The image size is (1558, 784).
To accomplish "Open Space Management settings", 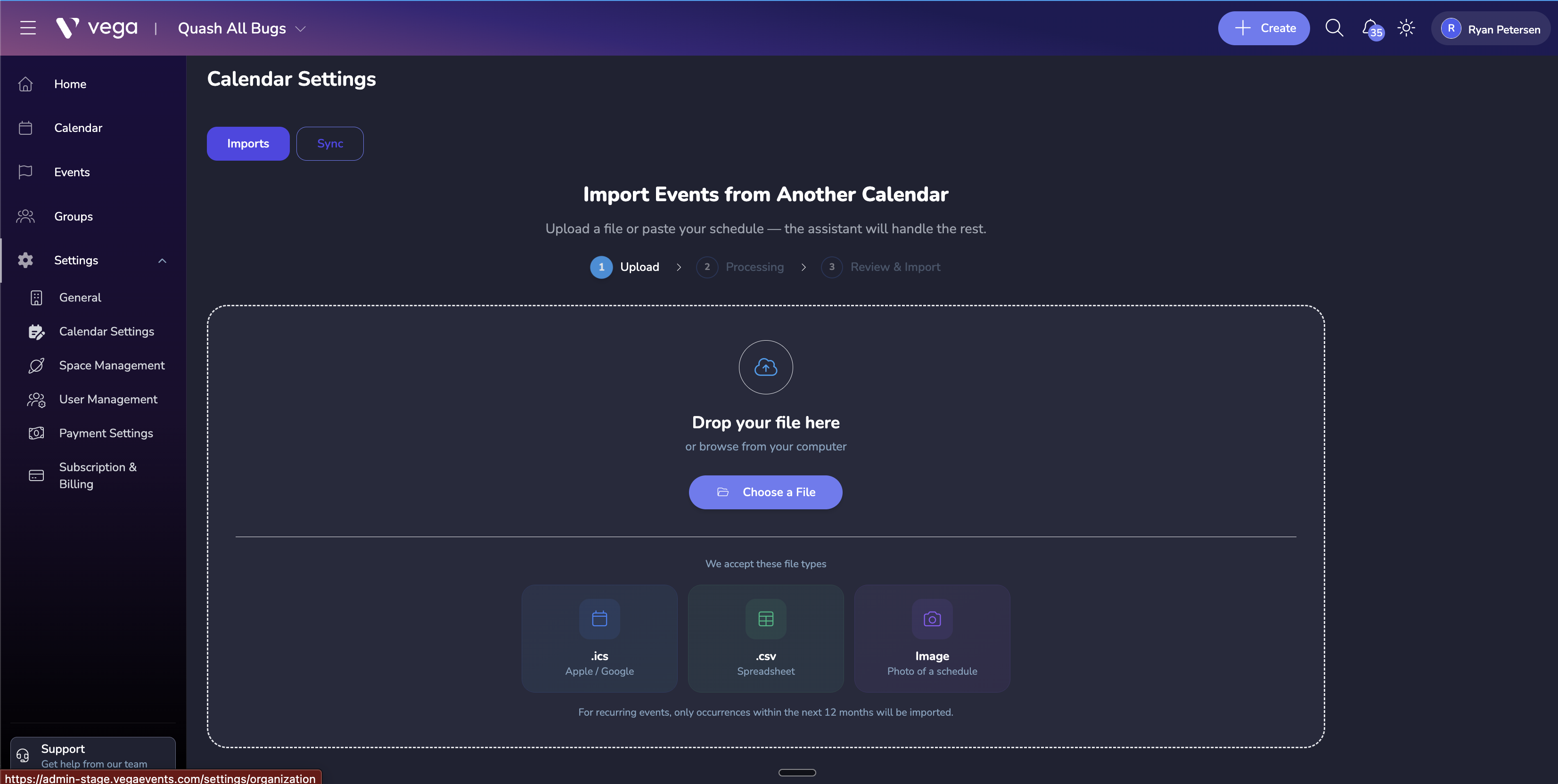I will [112, 365].
